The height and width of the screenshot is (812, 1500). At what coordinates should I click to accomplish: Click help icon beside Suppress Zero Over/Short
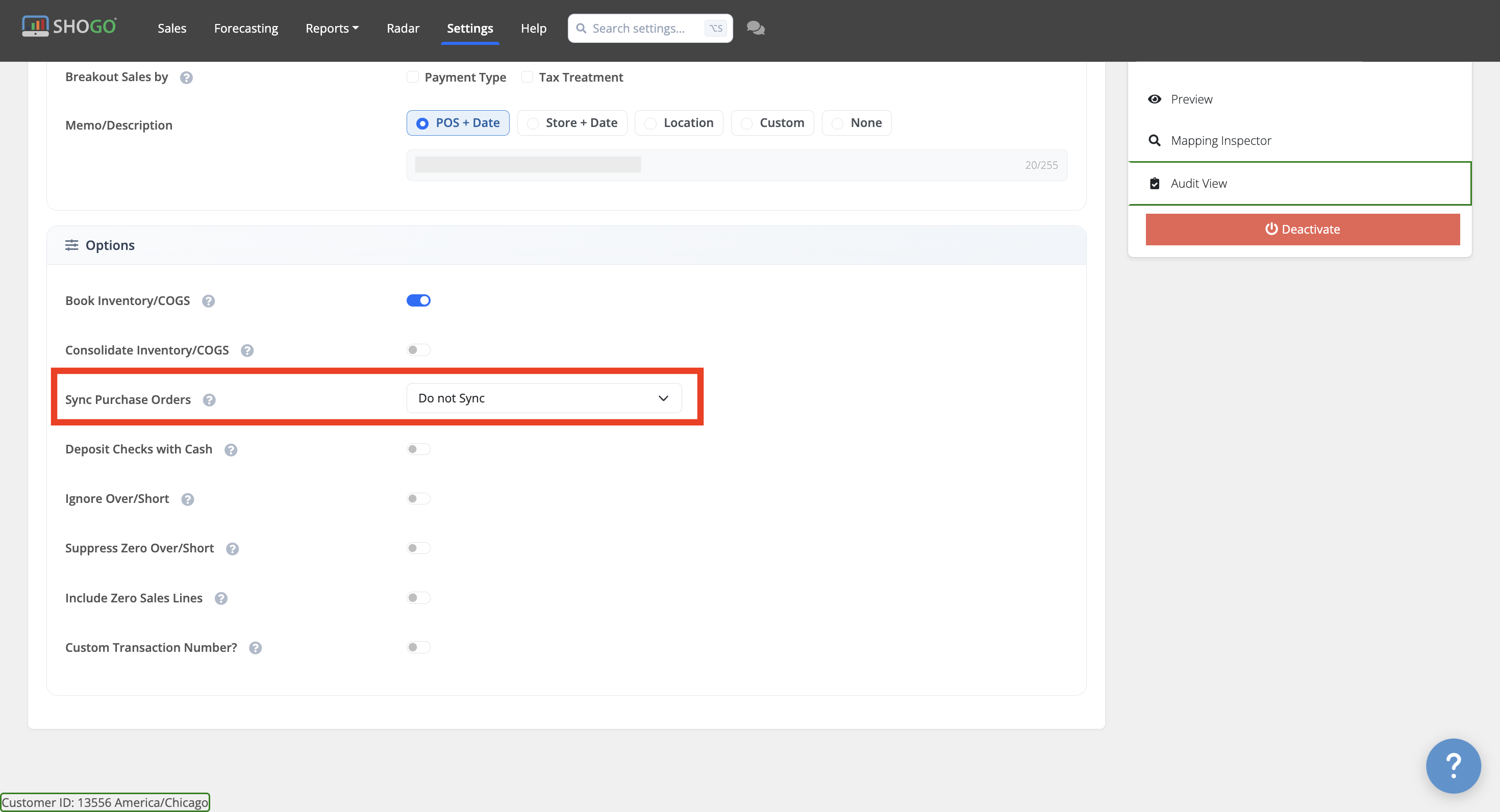(232, 548)
